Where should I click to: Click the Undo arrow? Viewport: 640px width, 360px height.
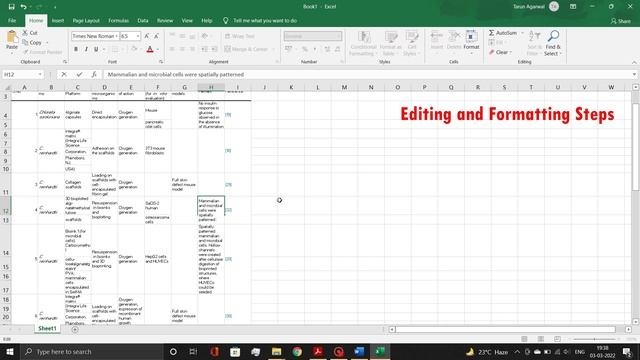coord(23,7)
